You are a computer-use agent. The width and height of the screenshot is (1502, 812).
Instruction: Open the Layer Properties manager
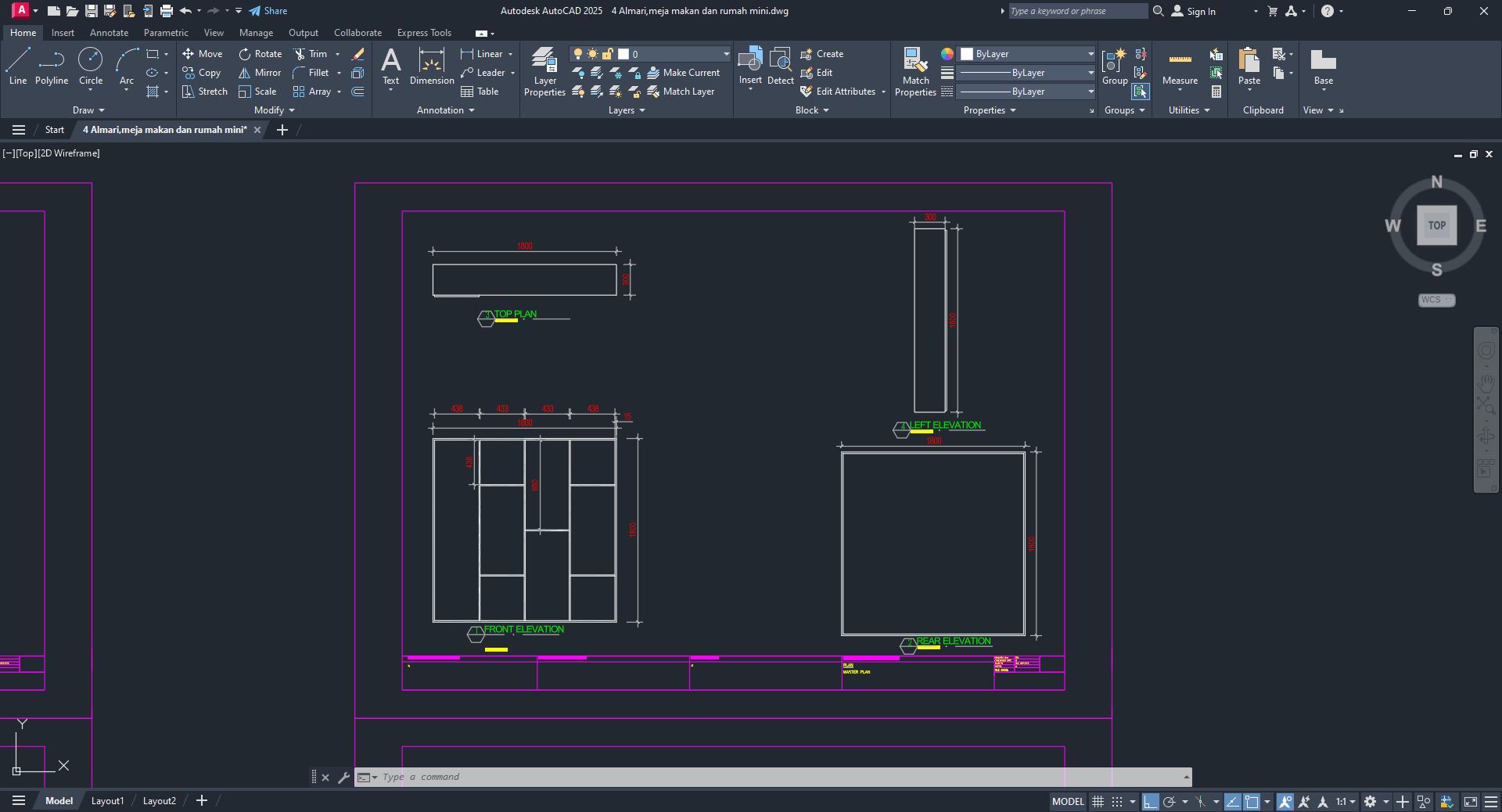[x=544, y=71]
